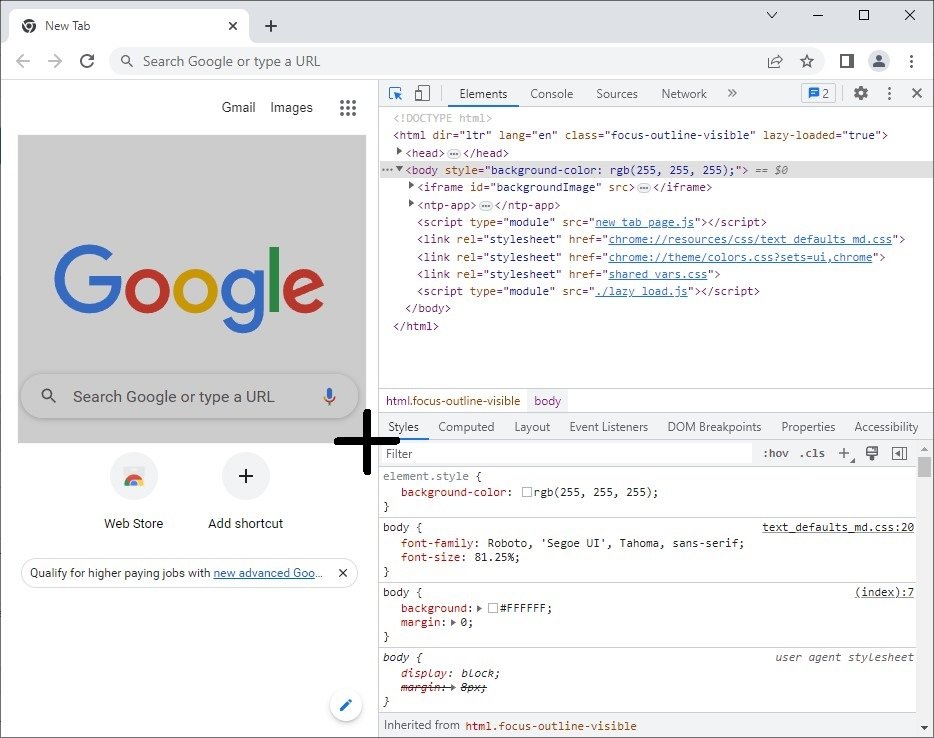Switch to the Network tab
The image size is (934, 738).
[684, 94]
